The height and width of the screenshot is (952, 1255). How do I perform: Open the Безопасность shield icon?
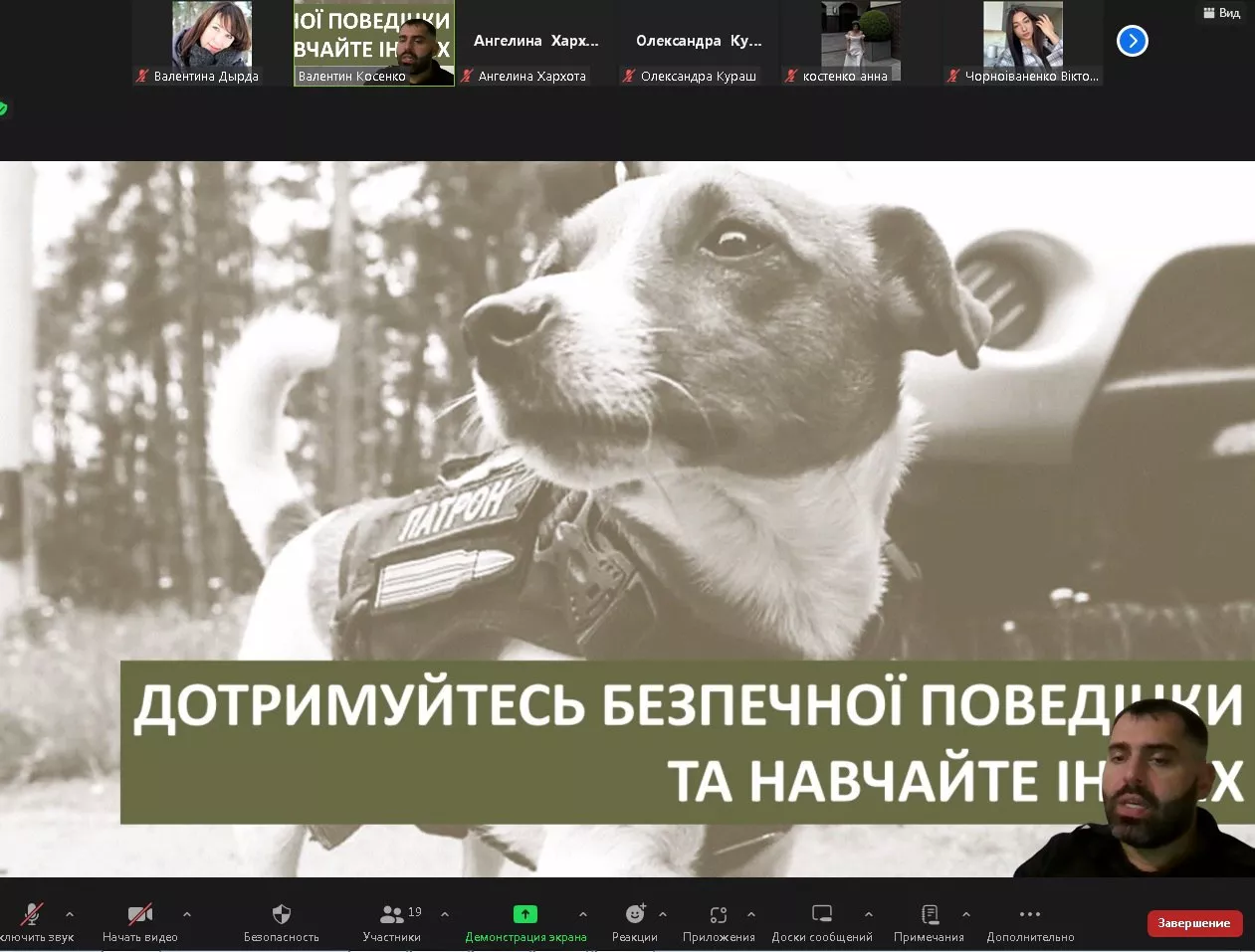[282, 914]
